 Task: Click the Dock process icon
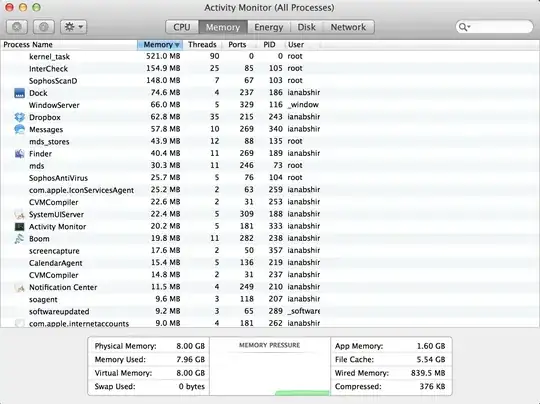coord(19,93)
